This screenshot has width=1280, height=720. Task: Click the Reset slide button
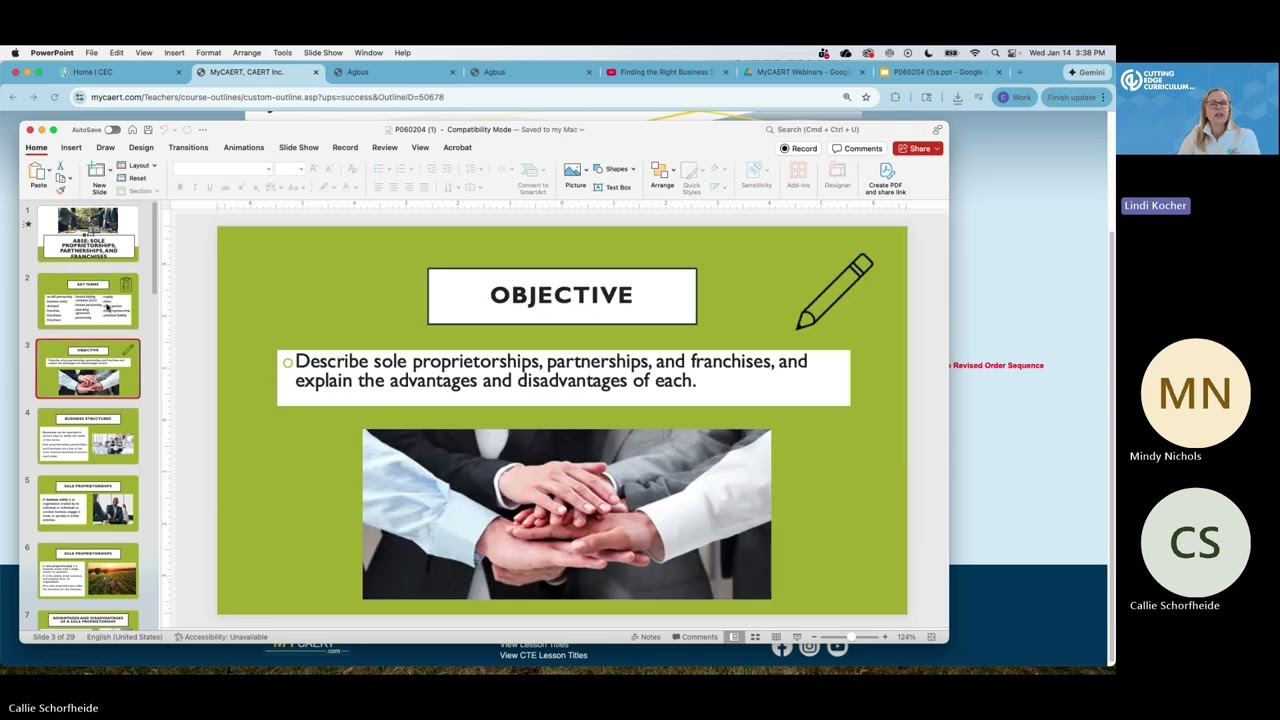point(132,178)
